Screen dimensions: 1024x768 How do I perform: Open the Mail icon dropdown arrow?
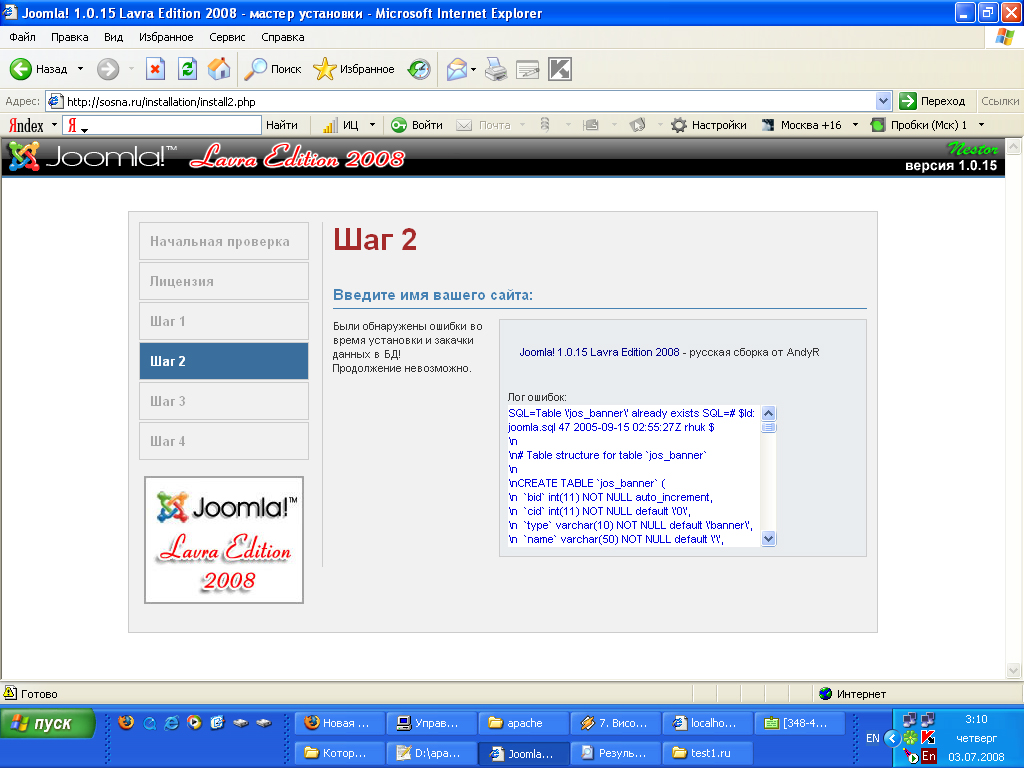click(x=473, y=69)
